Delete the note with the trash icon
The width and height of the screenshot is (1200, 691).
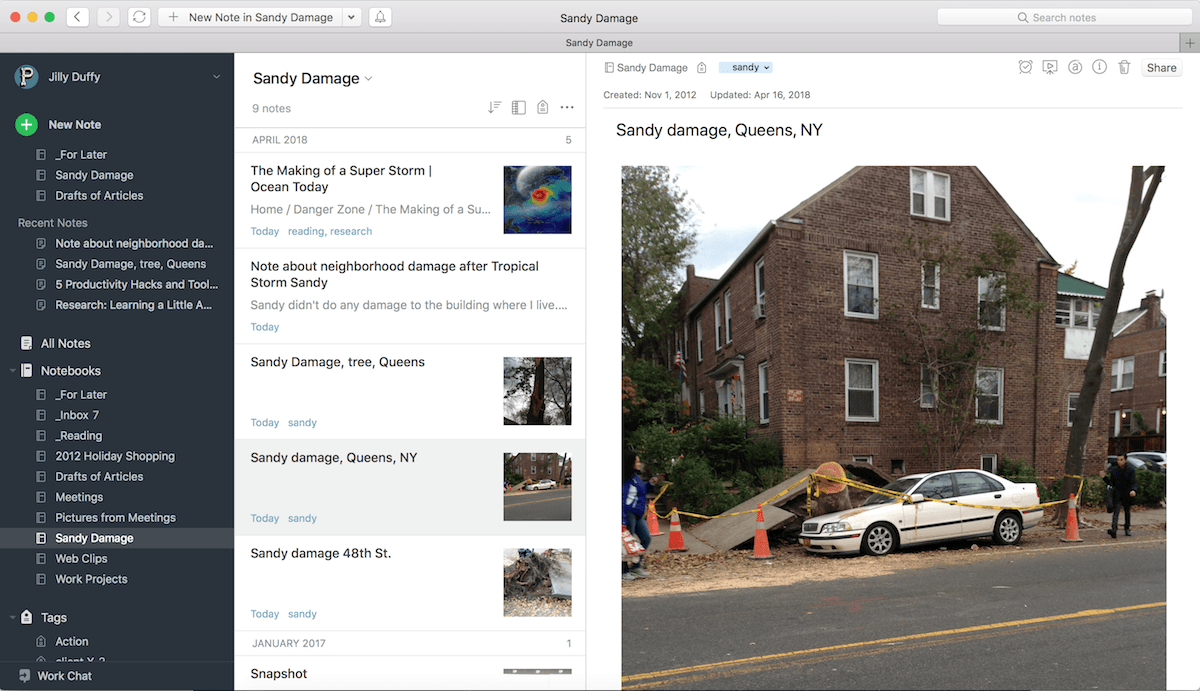[x=1124, y=67]
